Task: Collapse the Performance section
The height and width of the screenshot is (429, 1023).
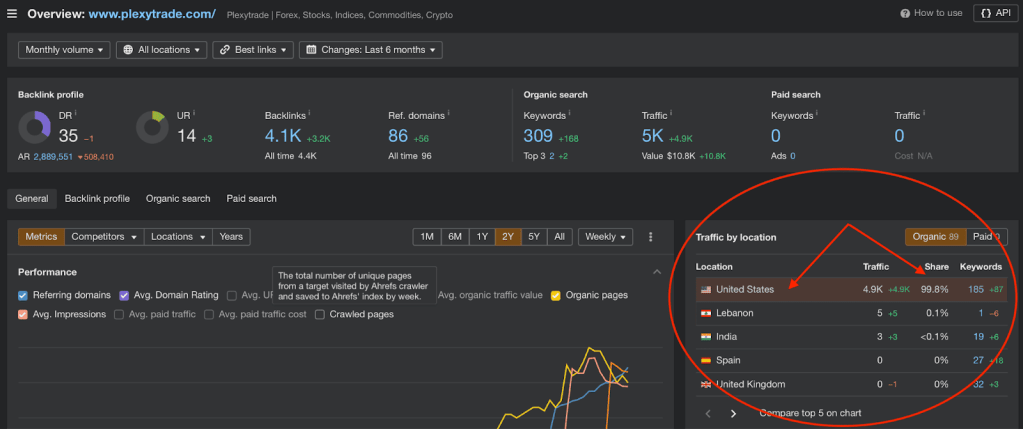Action: (657, 272)
